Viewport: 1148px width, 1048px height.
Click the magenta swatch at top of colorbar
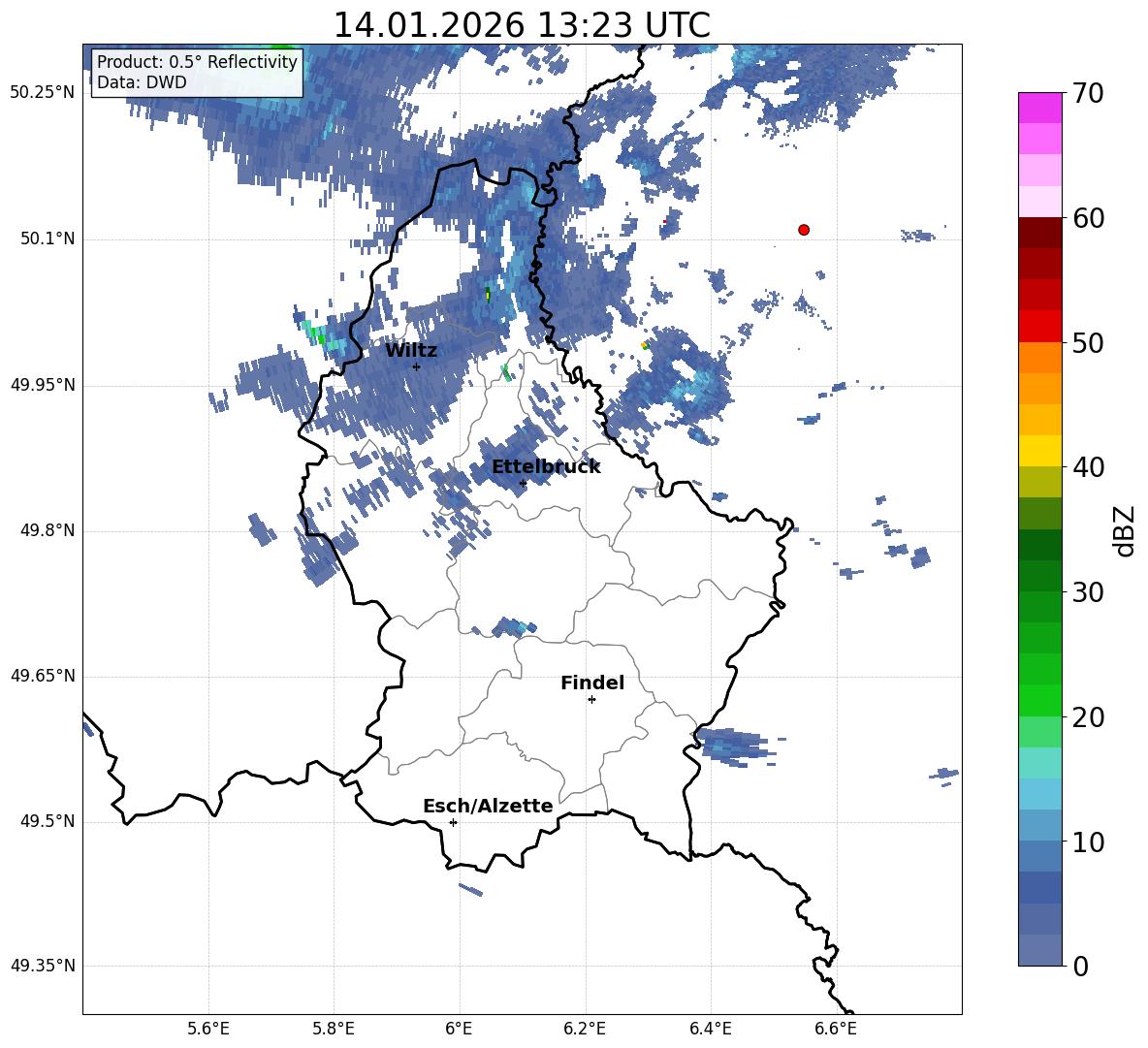pos(1039,109)
